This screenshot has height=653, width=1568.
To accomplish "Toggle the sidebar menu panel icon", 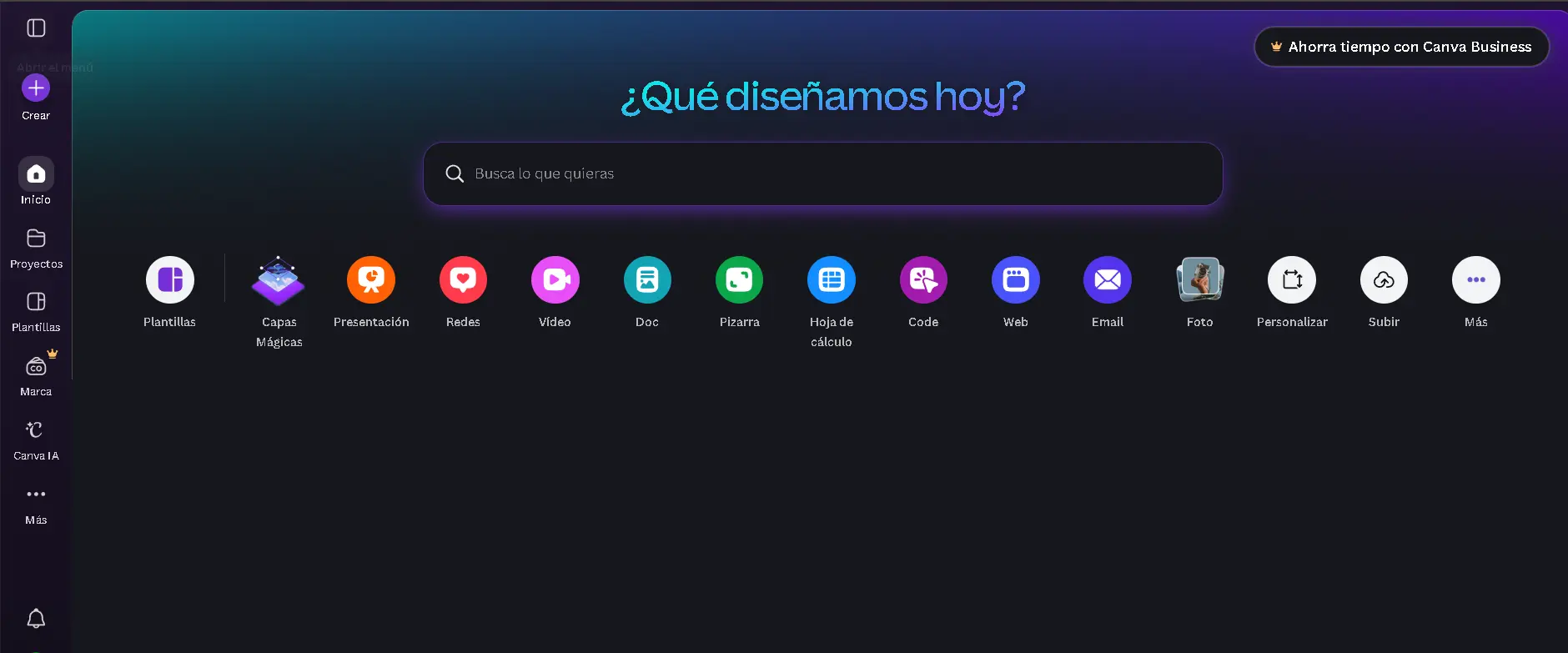I will [36, 28].
